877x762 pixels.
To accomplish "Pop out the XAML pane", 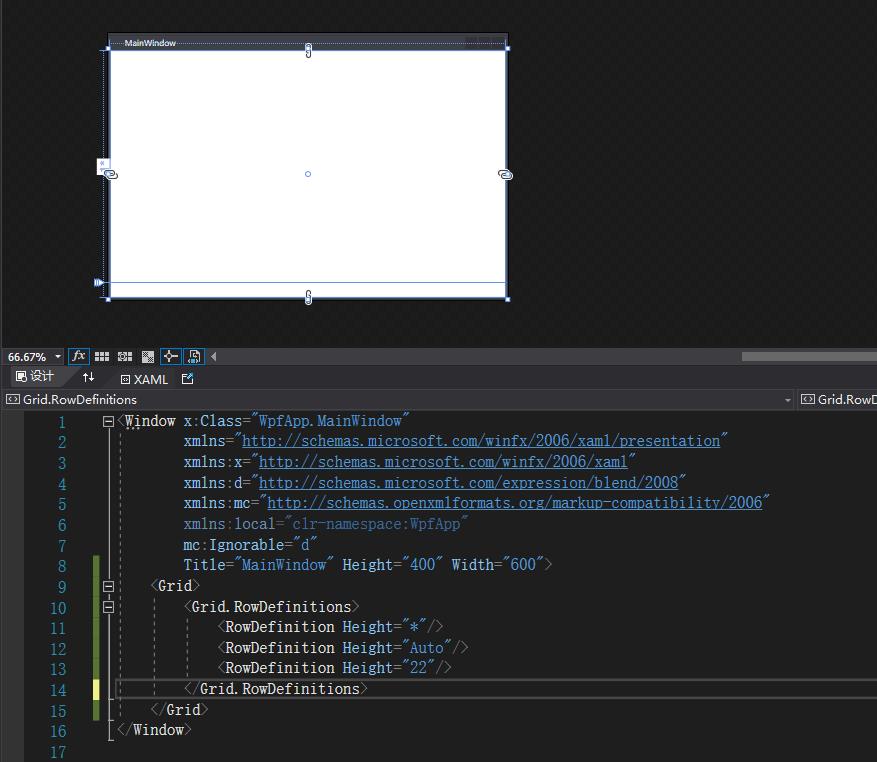I will coord(187,379).
